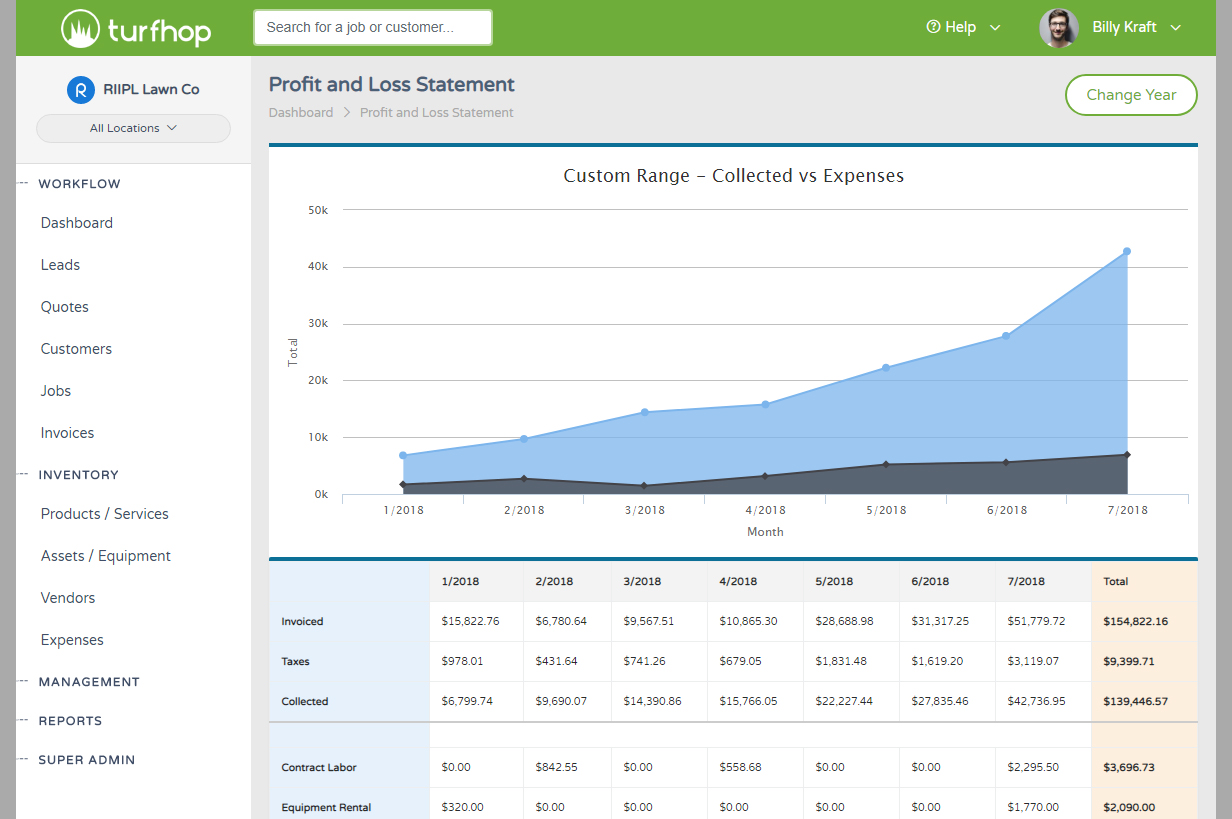Click the Help question mark icon
Image resolution: width=1232 pixels, height=819 pixels.
pyautogui.click(x=931, y=27)
